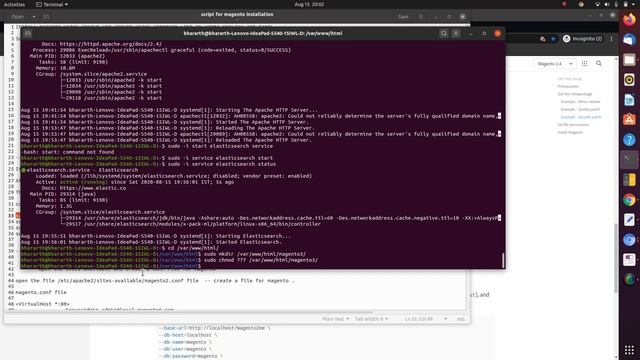Image resolution: width=640 pixels, height=360 pixels.
Task: Click the '--db-host=localhost' line on the web page
Action: [188, 335]
